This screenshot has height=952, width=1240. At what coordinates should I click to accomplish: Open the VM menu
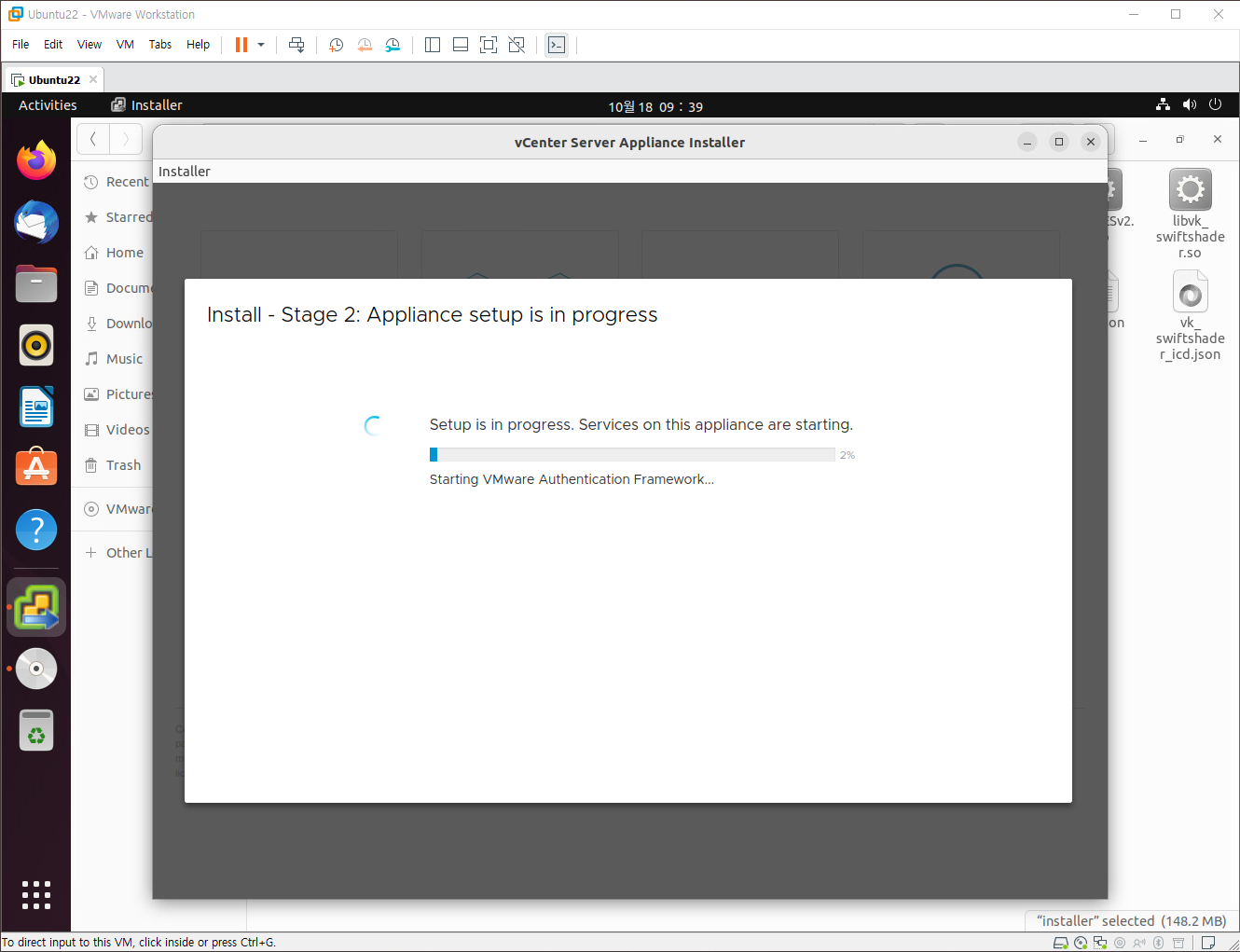pyautogui.click(x=125, y=45)
